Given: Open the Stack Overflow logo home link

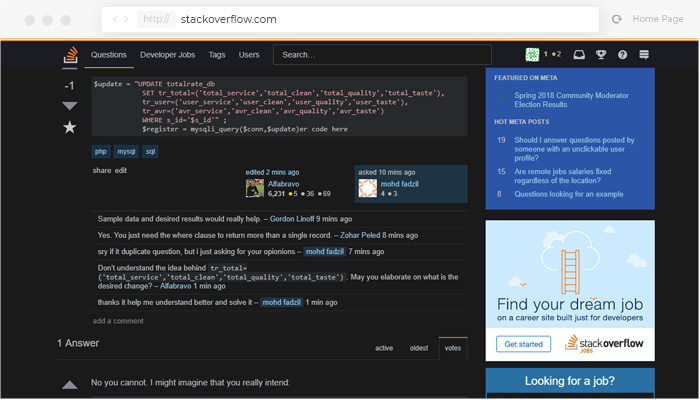Looking at the screenshot, I should pos(70,56).
